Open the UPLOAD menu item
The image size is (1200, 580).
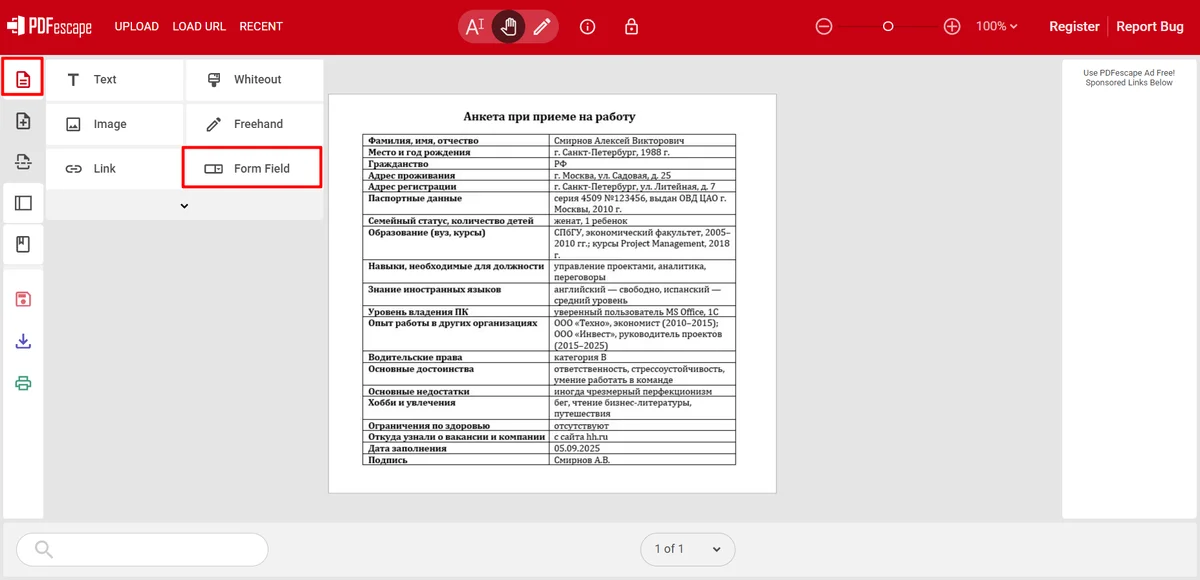tap(136, 27)
